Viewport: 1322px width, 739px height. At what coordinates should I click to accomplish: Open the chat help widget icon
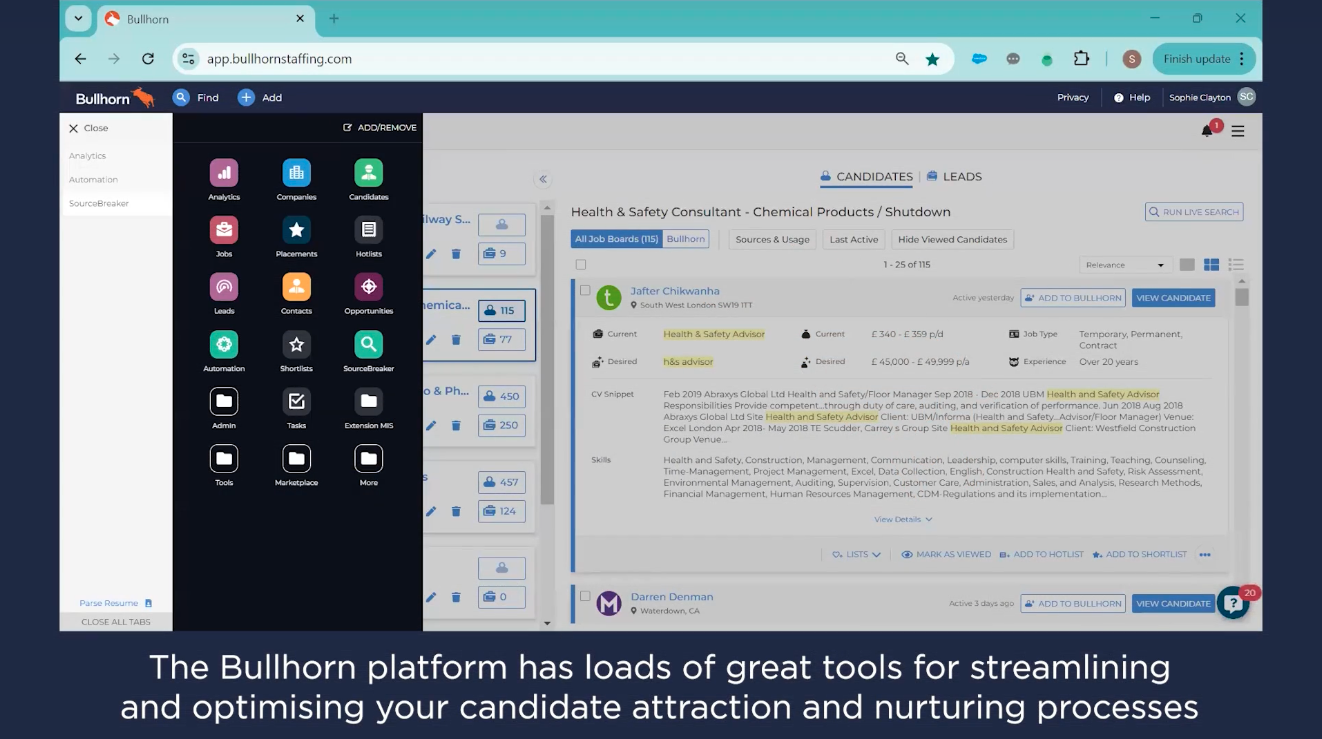1233,603
